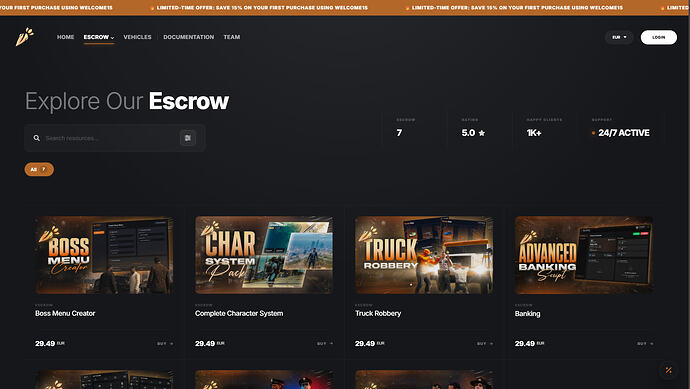Buy the Boss Menu Creator
The height and width of the screenshot is (389, 690).
pyautogui.click(x=165, y=344)
